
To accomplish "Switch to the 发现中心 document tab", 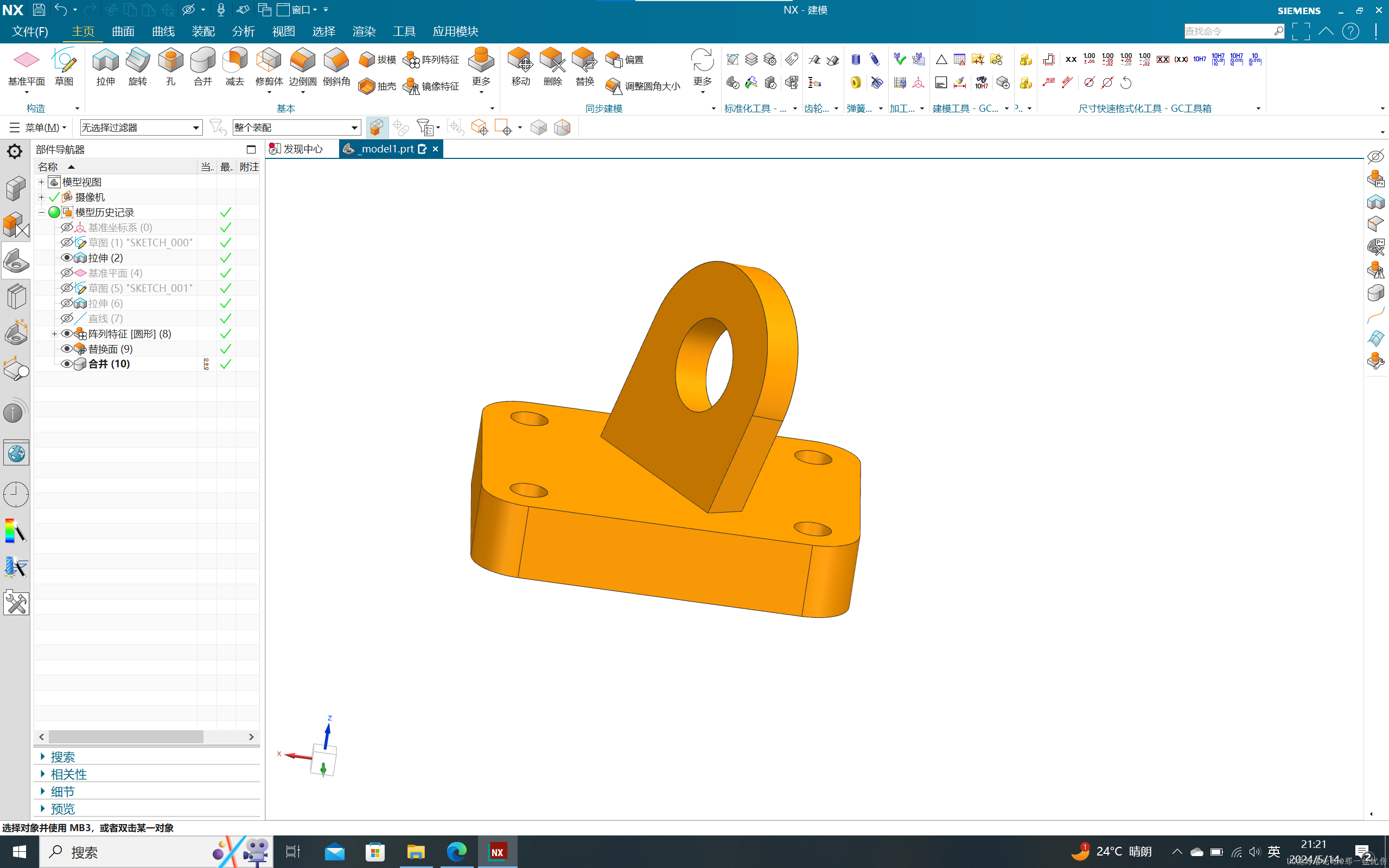I will [297, 149].
